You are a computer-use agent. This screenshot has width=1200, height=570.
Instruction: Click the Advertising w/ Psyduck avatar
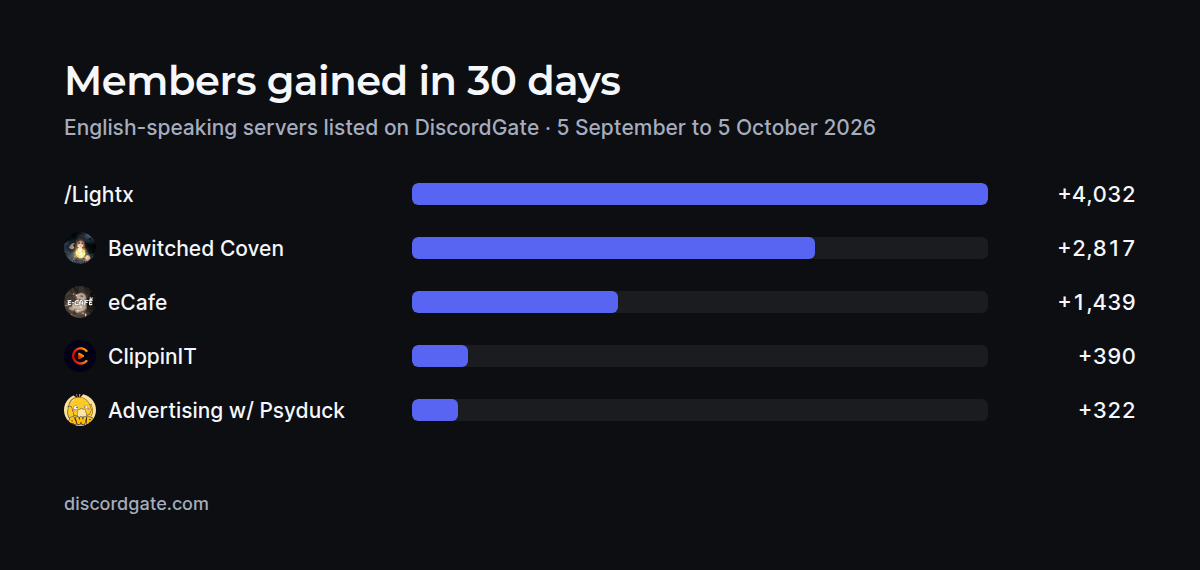(x=80, y=410)
